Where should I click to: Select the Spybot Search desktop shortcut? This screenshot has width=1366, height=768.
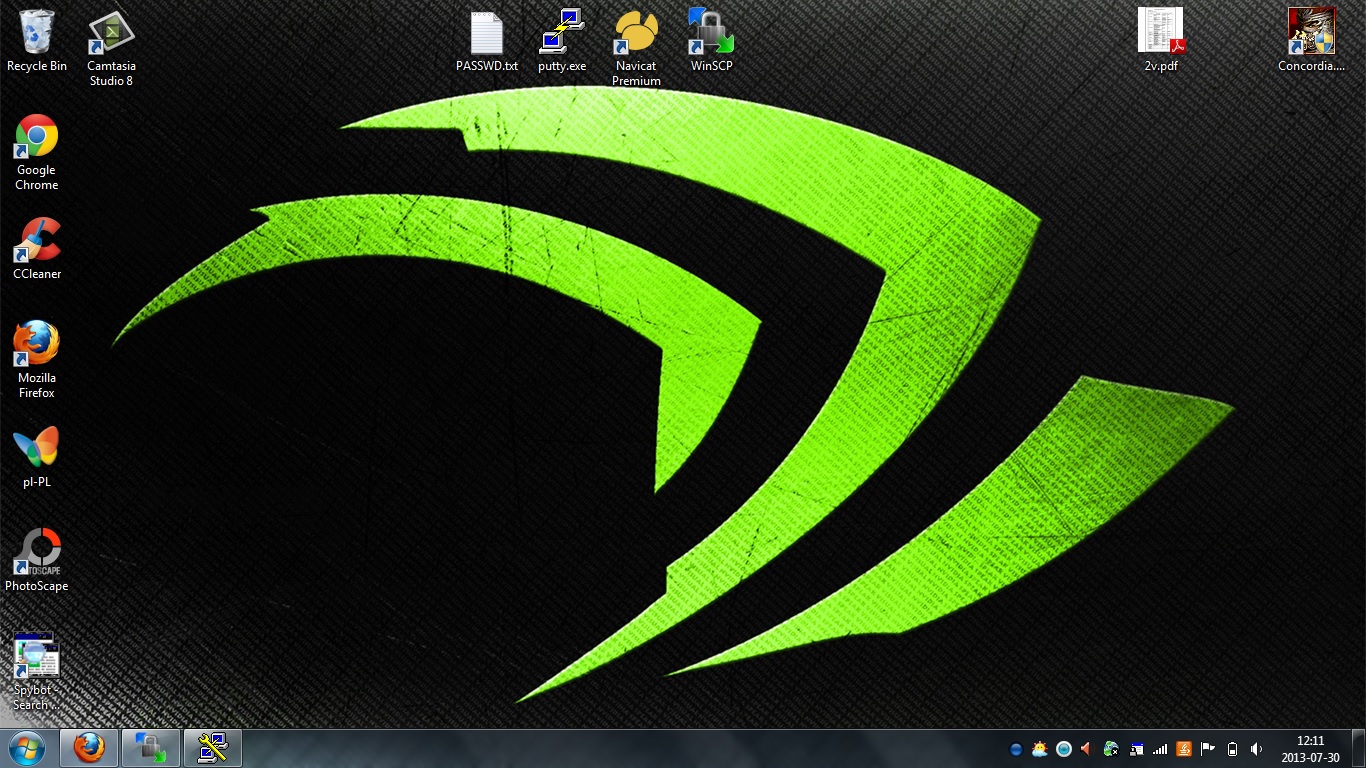(37, 672)
